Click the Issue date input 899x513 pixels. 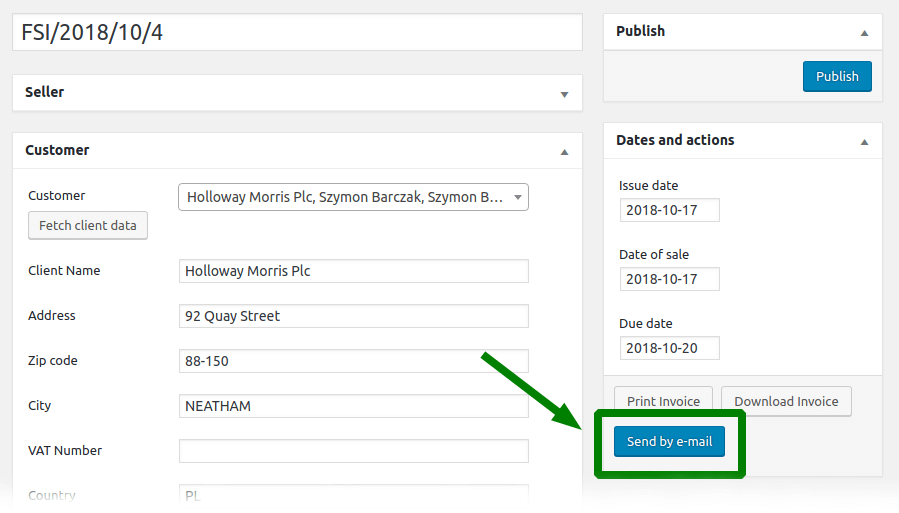coord(669,210)
